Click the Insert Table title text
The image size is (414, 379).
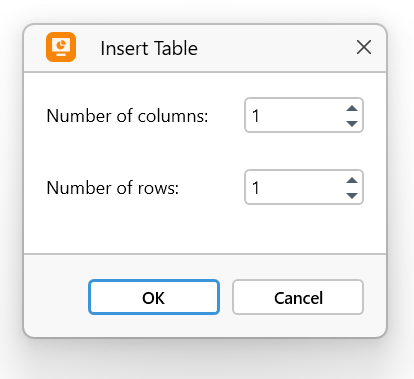tap(149, 48)
